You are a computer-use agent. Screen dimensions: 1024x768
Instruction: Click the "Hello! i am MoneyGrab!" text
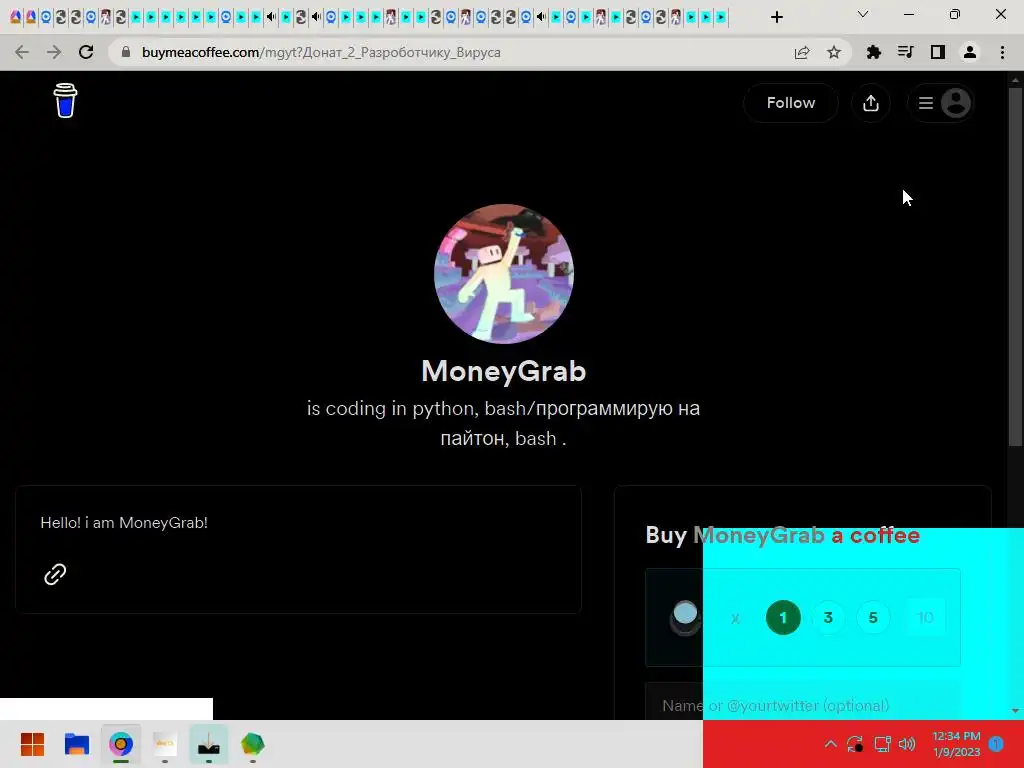(x=124, y=522)
